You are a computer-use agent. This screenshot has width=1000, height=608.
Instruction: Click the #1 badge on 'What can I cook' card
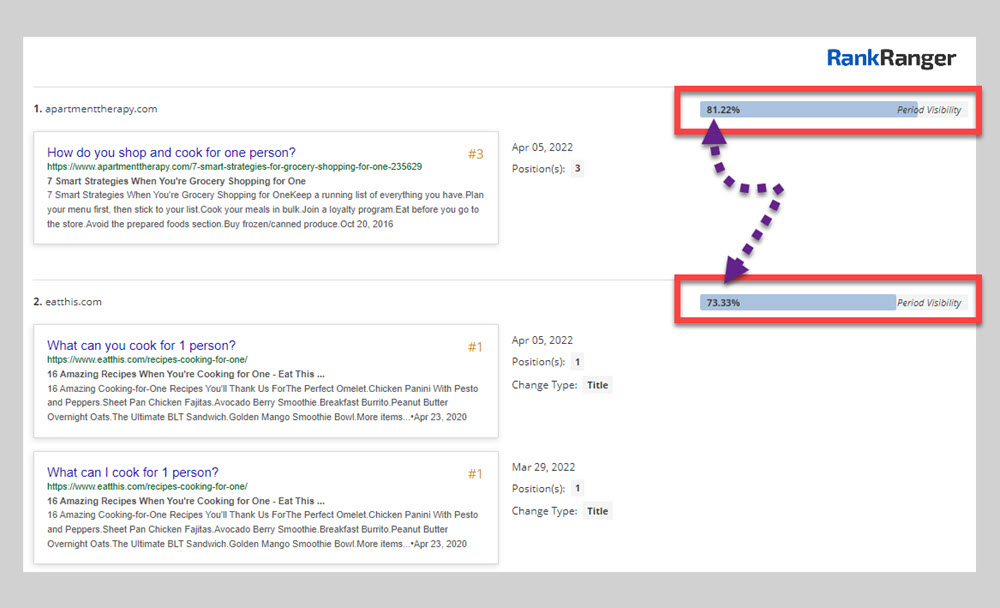click(475, 474)
